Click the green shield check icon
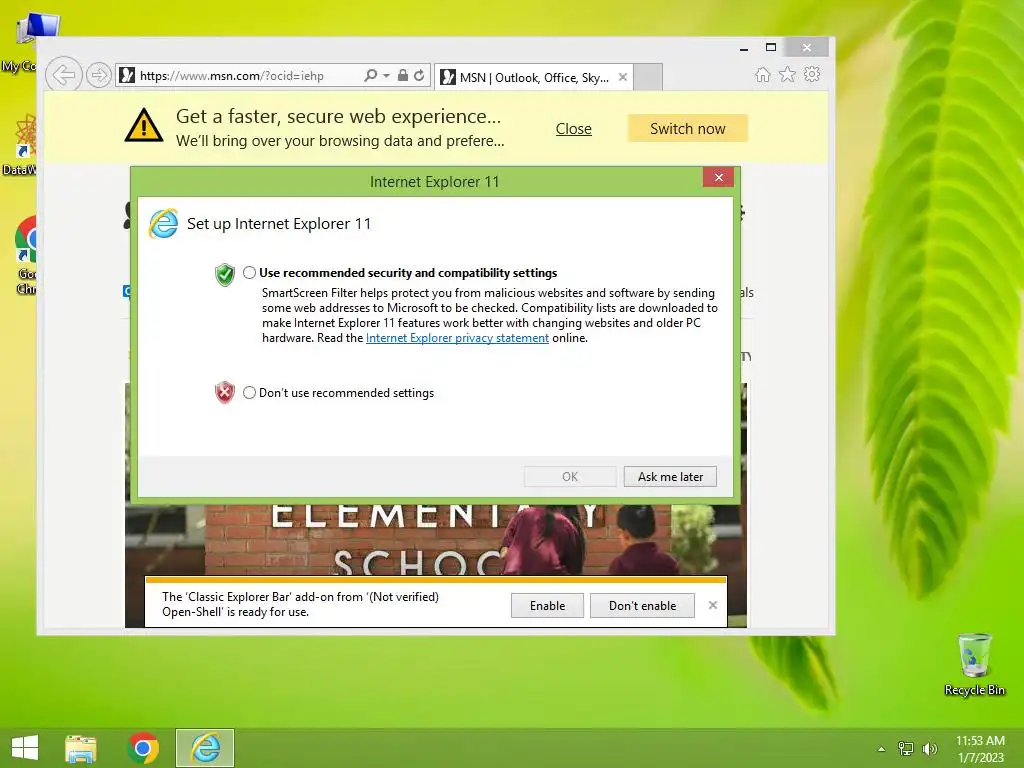The image size is (1024, 768). point(225,275)
